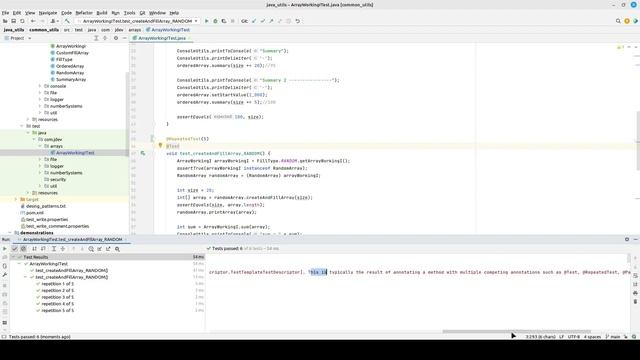Debug the configuration with the bug icon
Image resolution: width=640 pixels, height=360 pixels.
215,21
